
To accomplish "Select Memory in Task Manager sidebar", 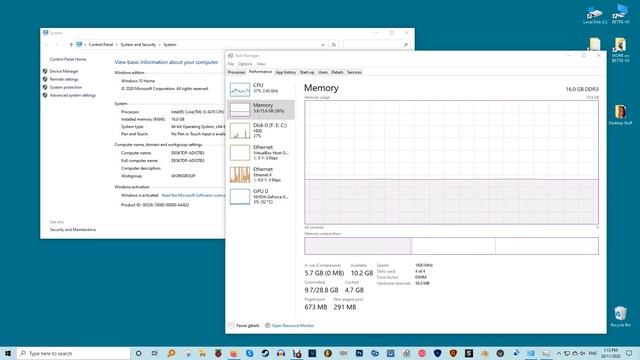I will point(260,109).
